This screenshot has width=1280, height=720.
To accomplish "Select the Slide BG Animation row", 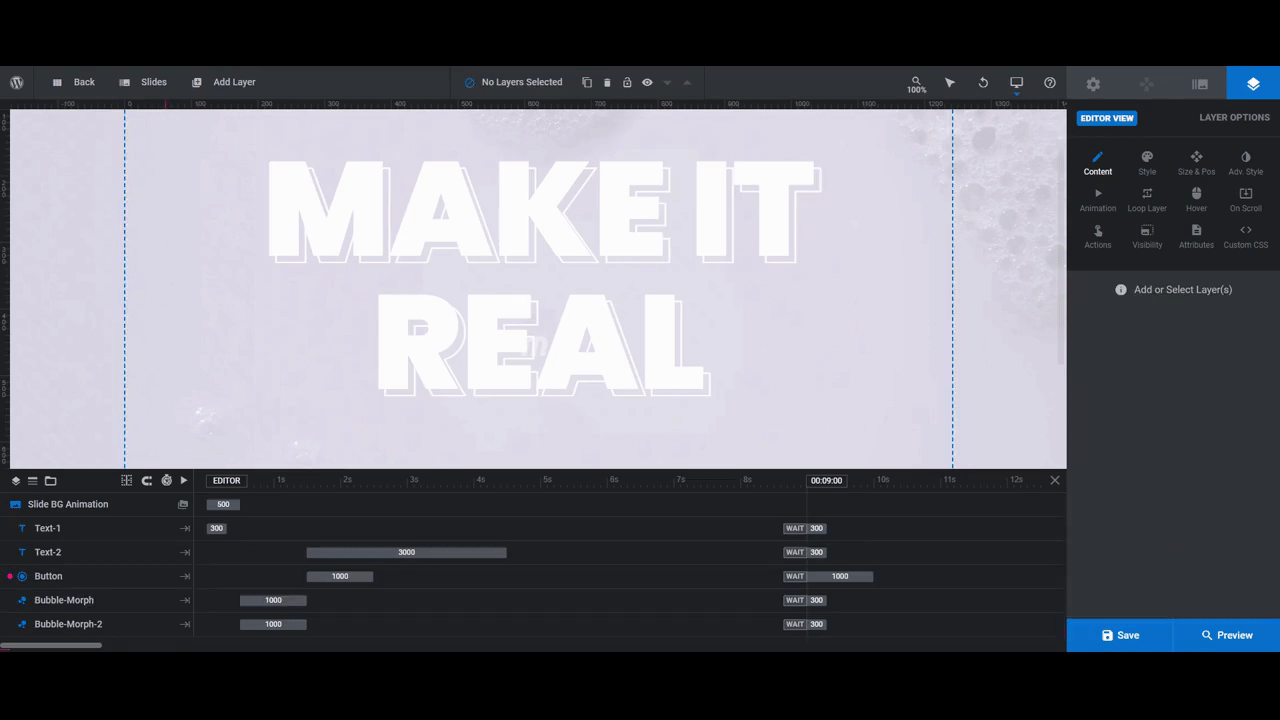I will click(x=97, y=504).
